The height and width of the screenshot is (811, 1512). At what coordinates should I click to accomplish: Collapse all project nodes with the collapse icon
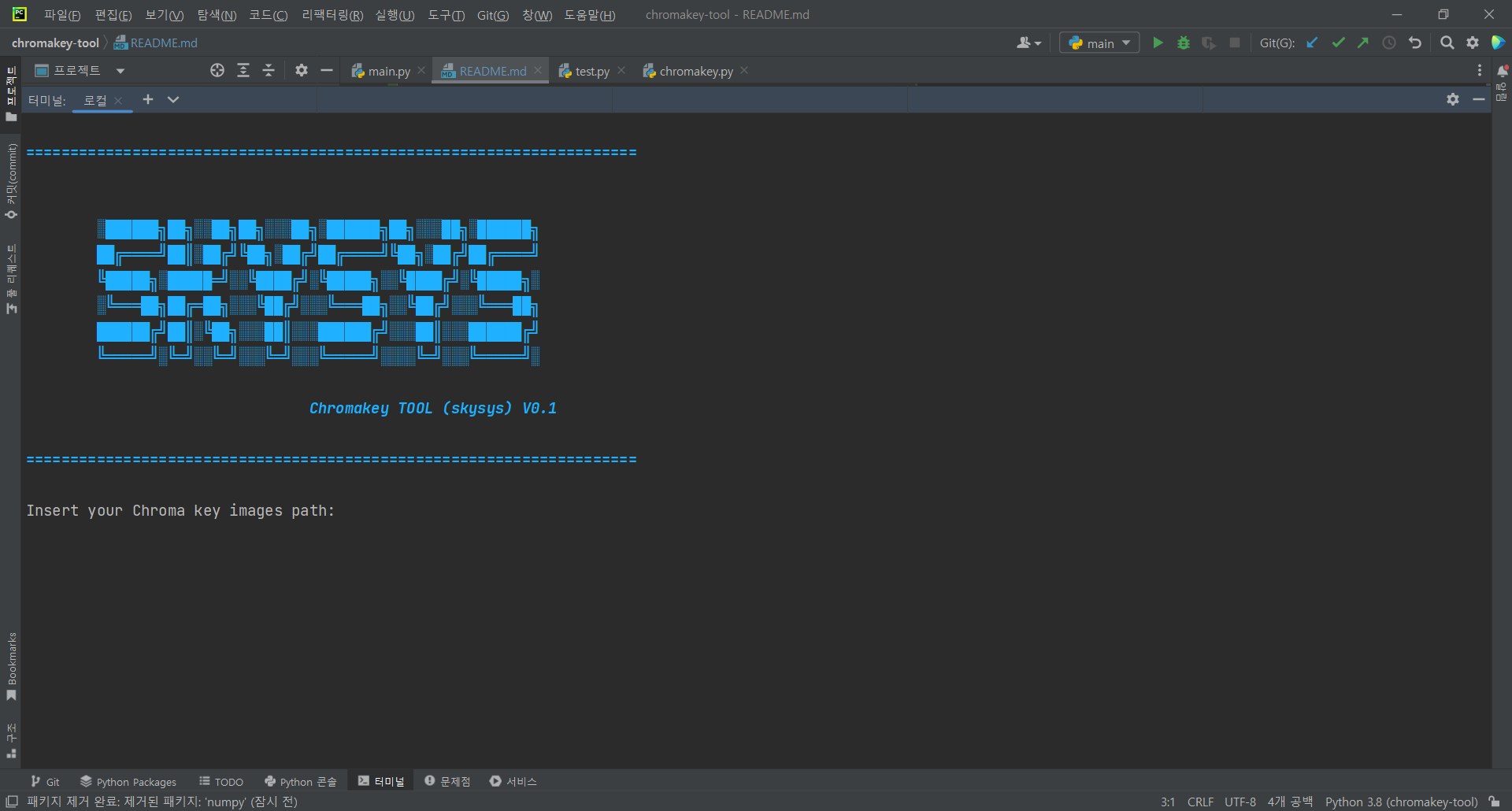coord(269,70)
